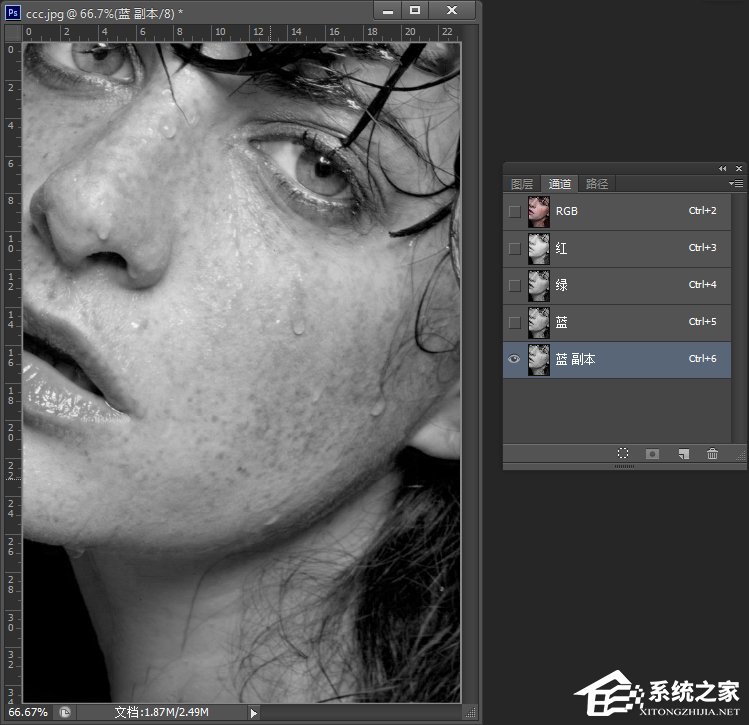Enable visibility for the 绿 channel
Viewport: 749px width, 725px height.
(514, 286)
